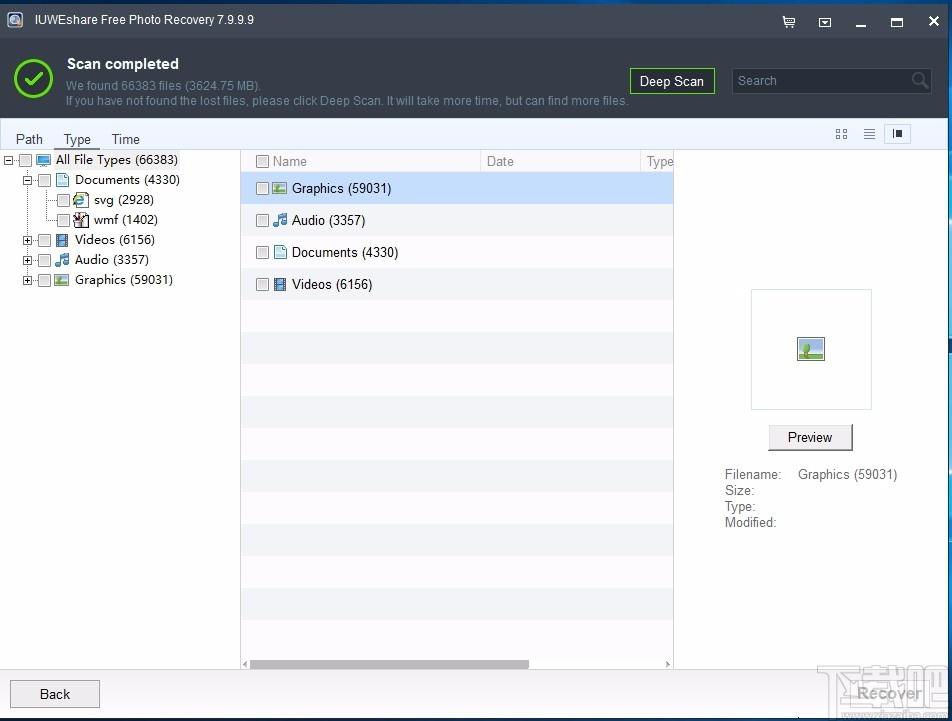Select Graphics (59031) row in file list
The width and height of the screenshot is (952, 721).
[x=457, y=188]
